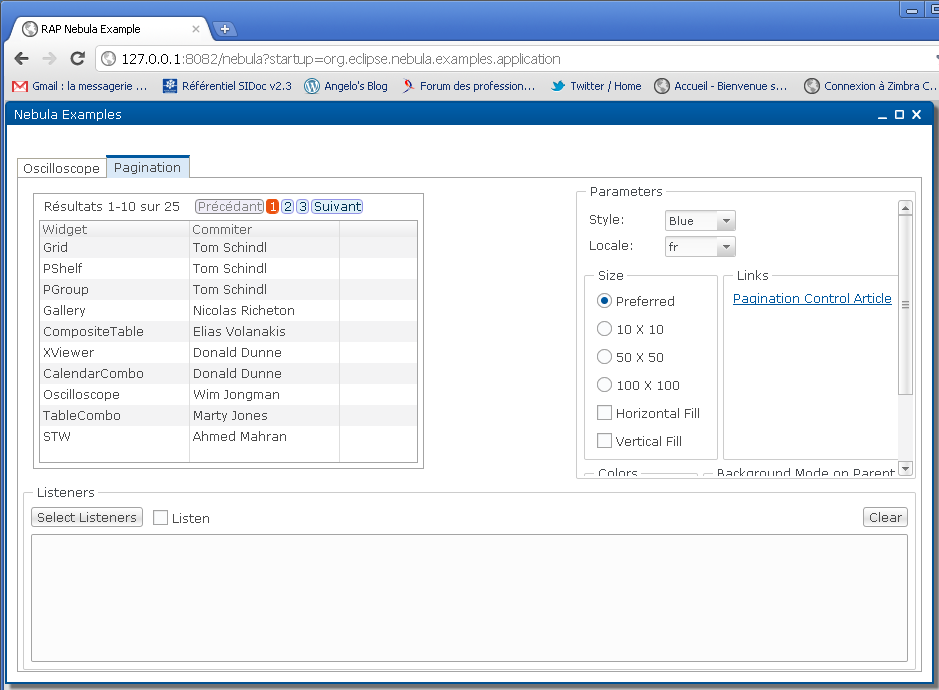The height and width of the screenshot is (690, 939).
Task: Select the Oscilloscope row in the table
Action: (x=228, y=394)
